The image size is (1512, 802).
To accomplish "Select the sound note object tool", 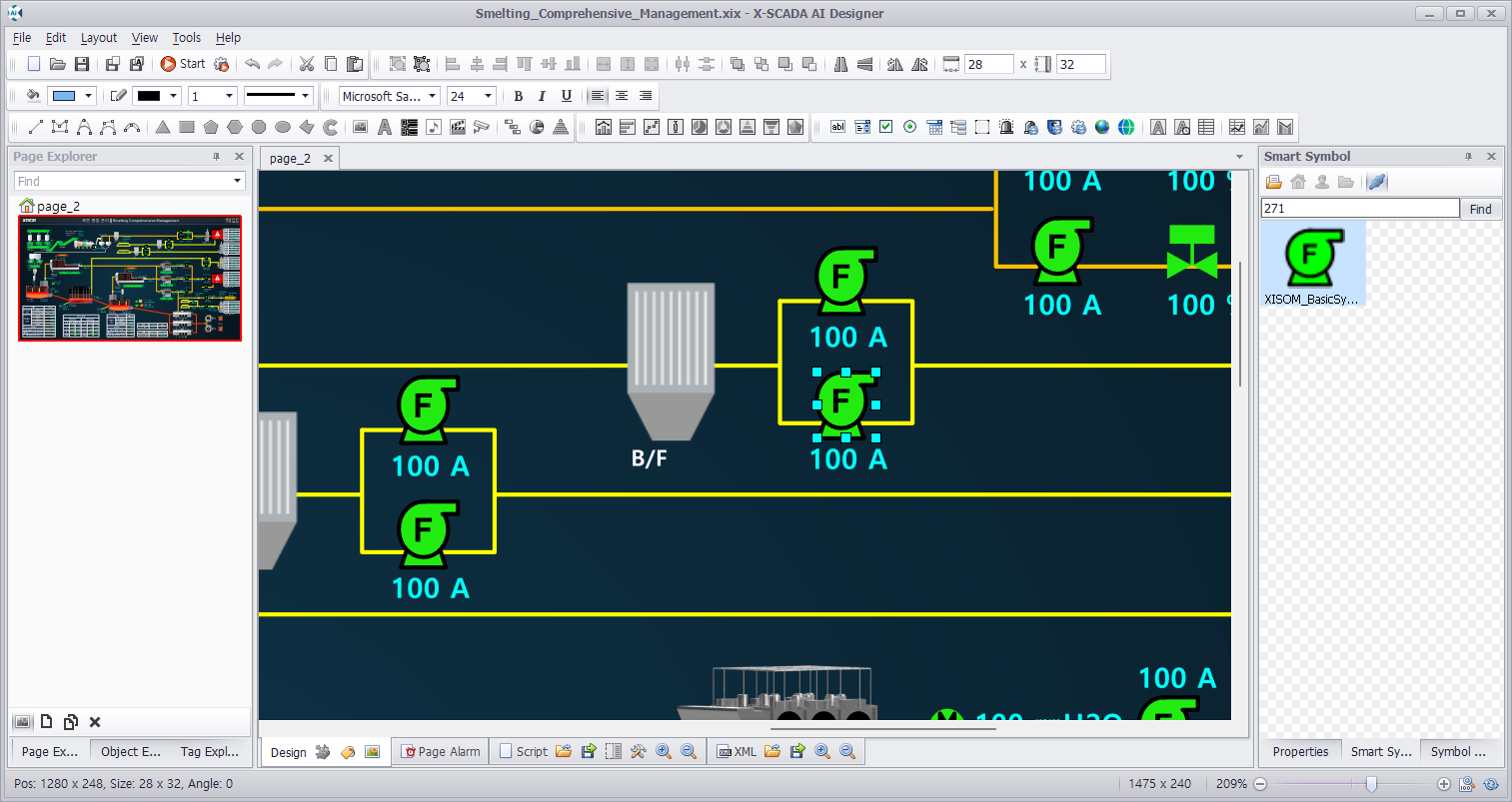I will click(x=433, y=127).
